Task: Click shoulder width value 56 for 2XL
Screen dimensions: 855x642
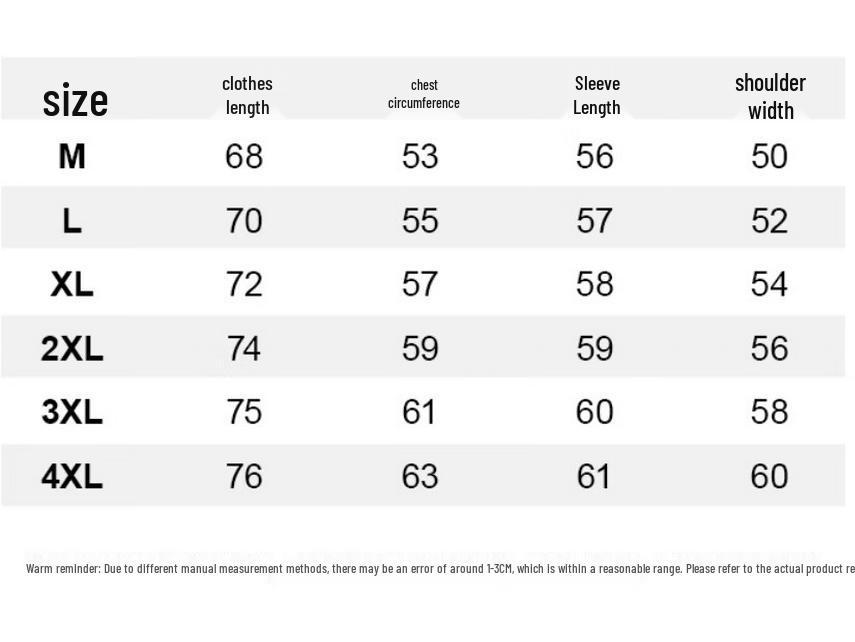Action: tap(769, 348)
